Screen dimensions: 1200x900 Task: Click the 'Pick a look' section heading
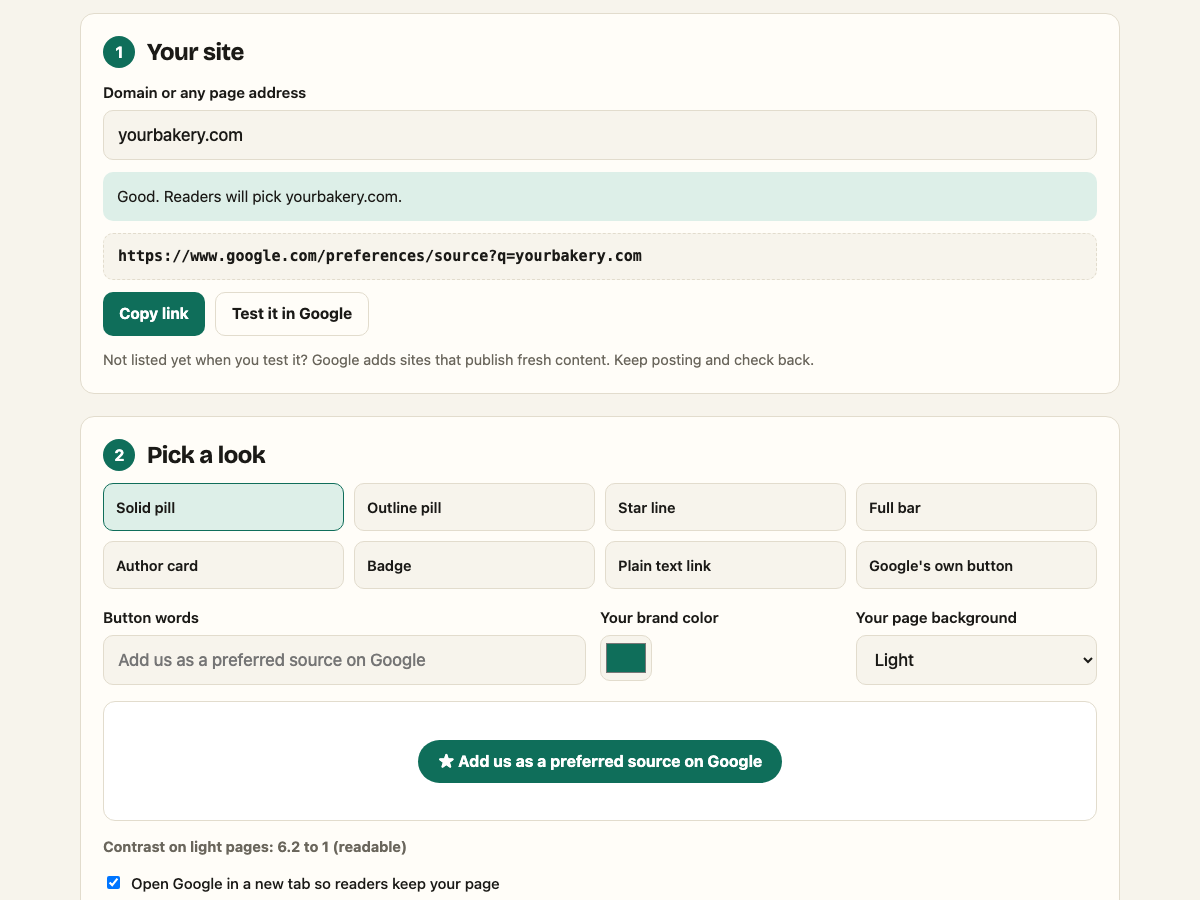point(206,455)
